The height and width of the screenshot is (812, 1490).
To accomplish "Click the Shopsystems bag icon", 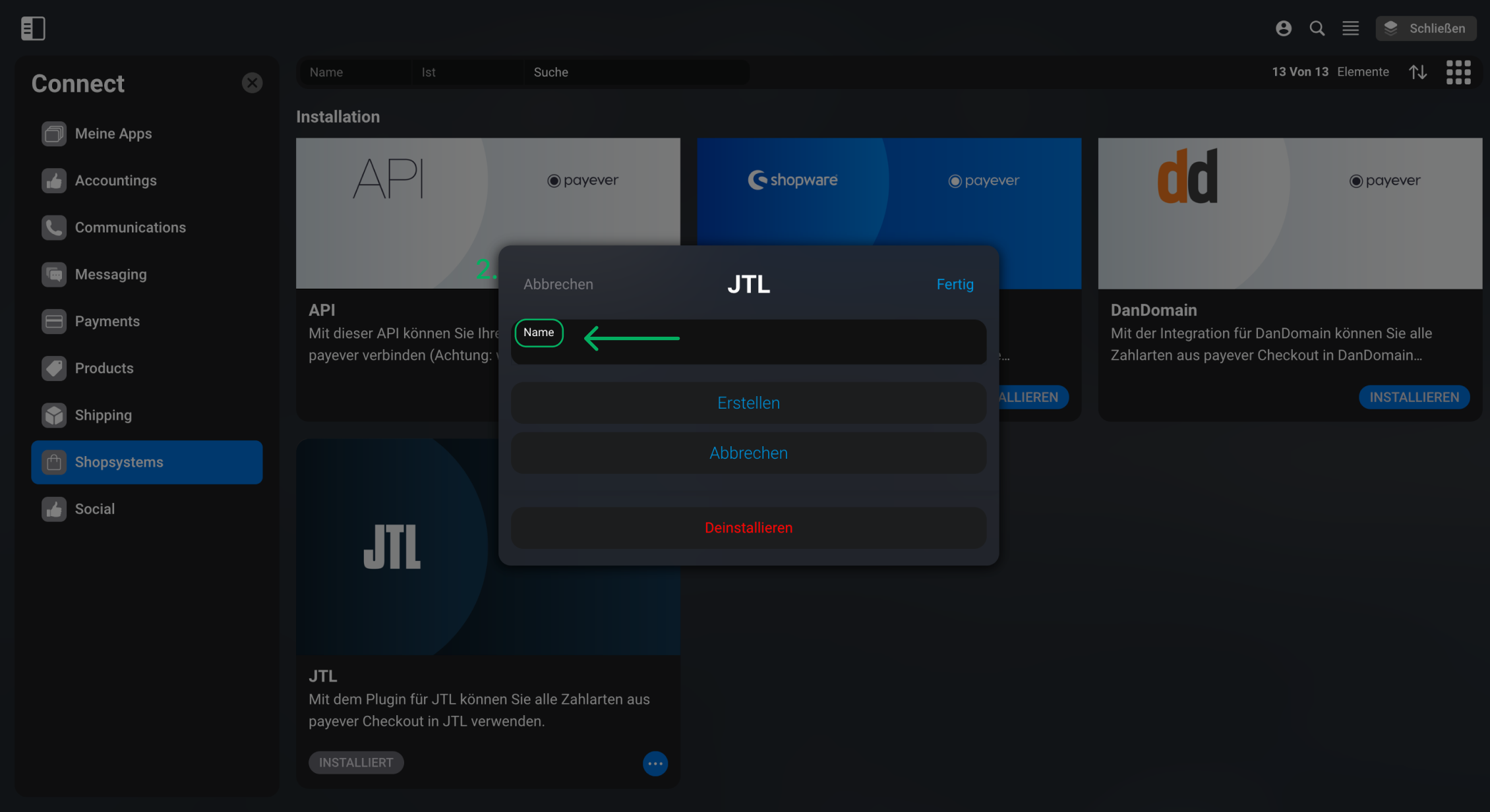I will (54, 462).
